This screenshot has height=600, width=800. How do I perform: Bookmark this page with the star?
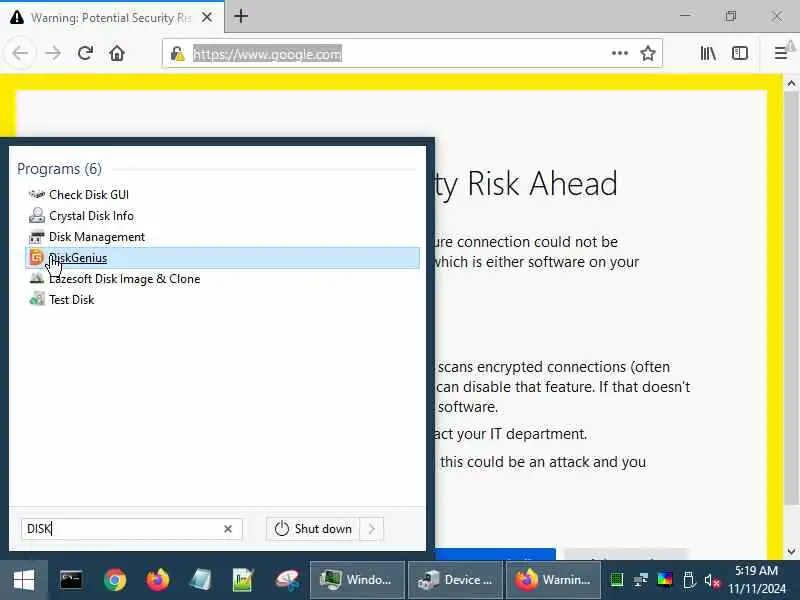point(647,53)
